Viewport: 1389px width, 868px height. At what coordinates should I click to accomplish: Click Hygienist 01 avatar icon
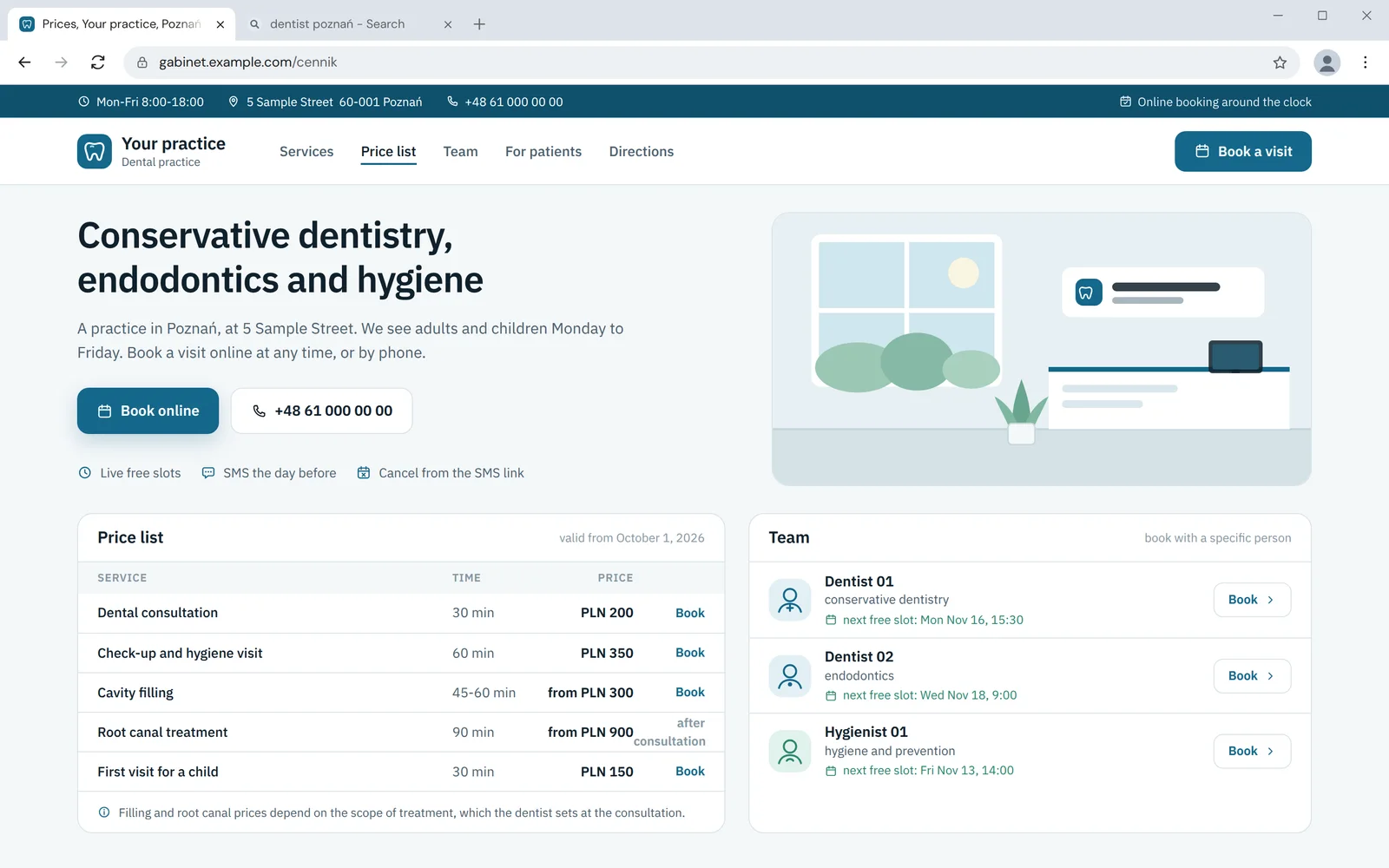click(x=790, y=751)
